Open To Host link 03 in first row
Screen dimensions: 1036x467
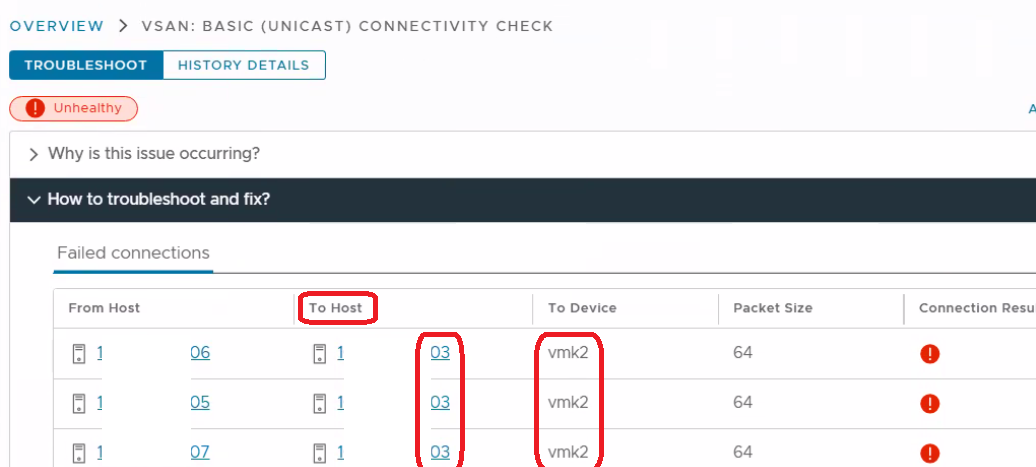pyautogui.click(x=440, y=353)
